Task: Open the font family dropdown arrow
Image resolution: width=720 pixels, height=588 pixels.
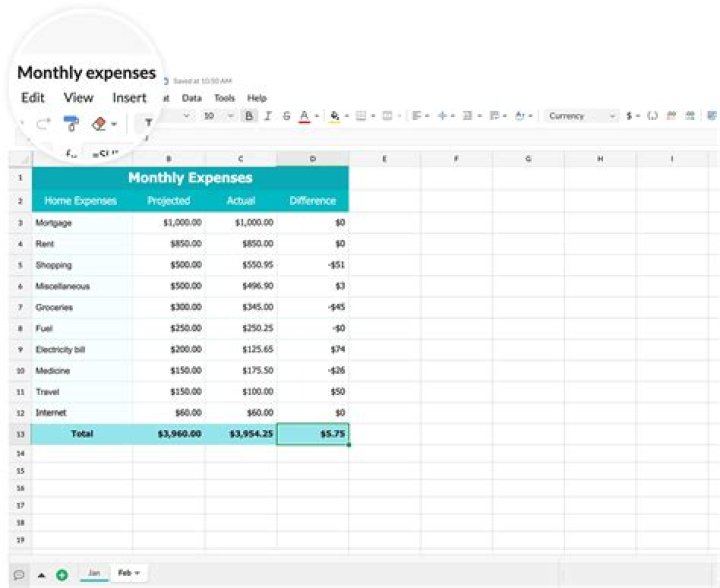Action: [186, 116]
